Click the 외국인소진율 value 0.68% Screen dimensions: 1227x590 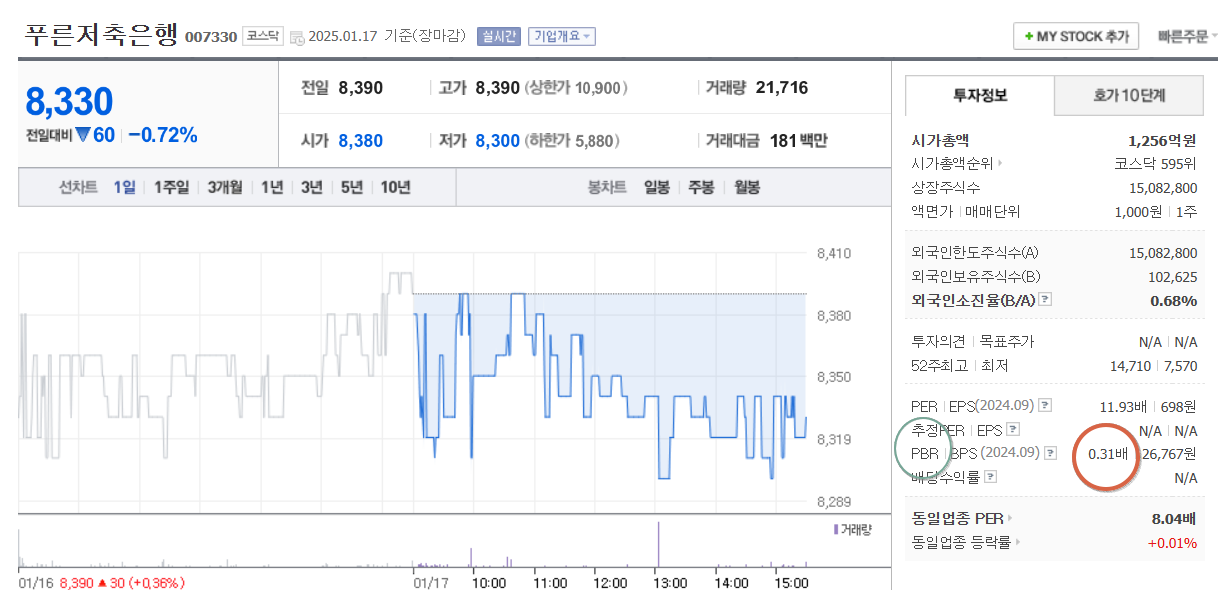pos(1174,300)
